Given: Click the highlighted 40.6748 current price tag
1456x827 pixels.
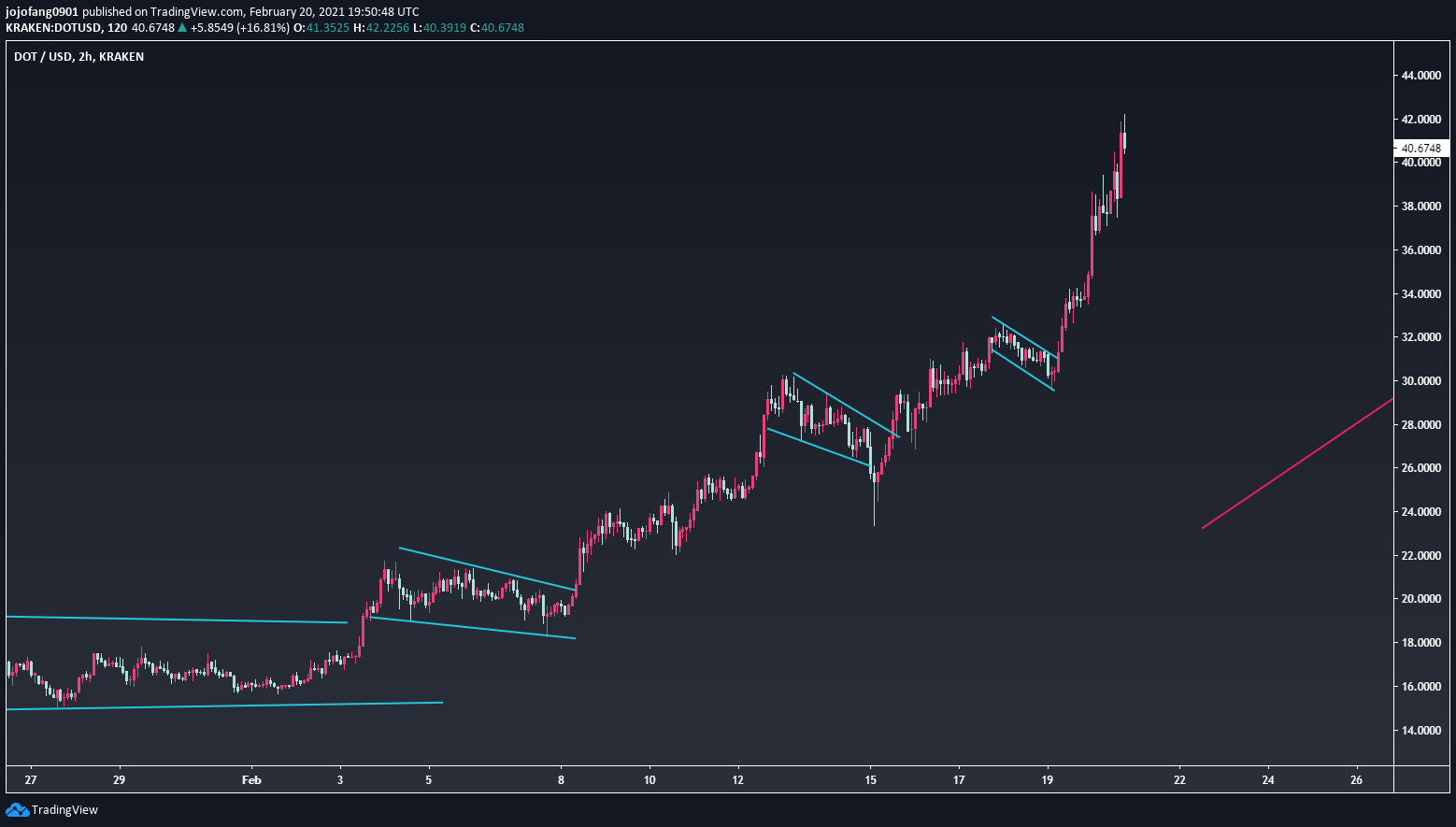Looking at the screenshot, I should point(1421,149).
